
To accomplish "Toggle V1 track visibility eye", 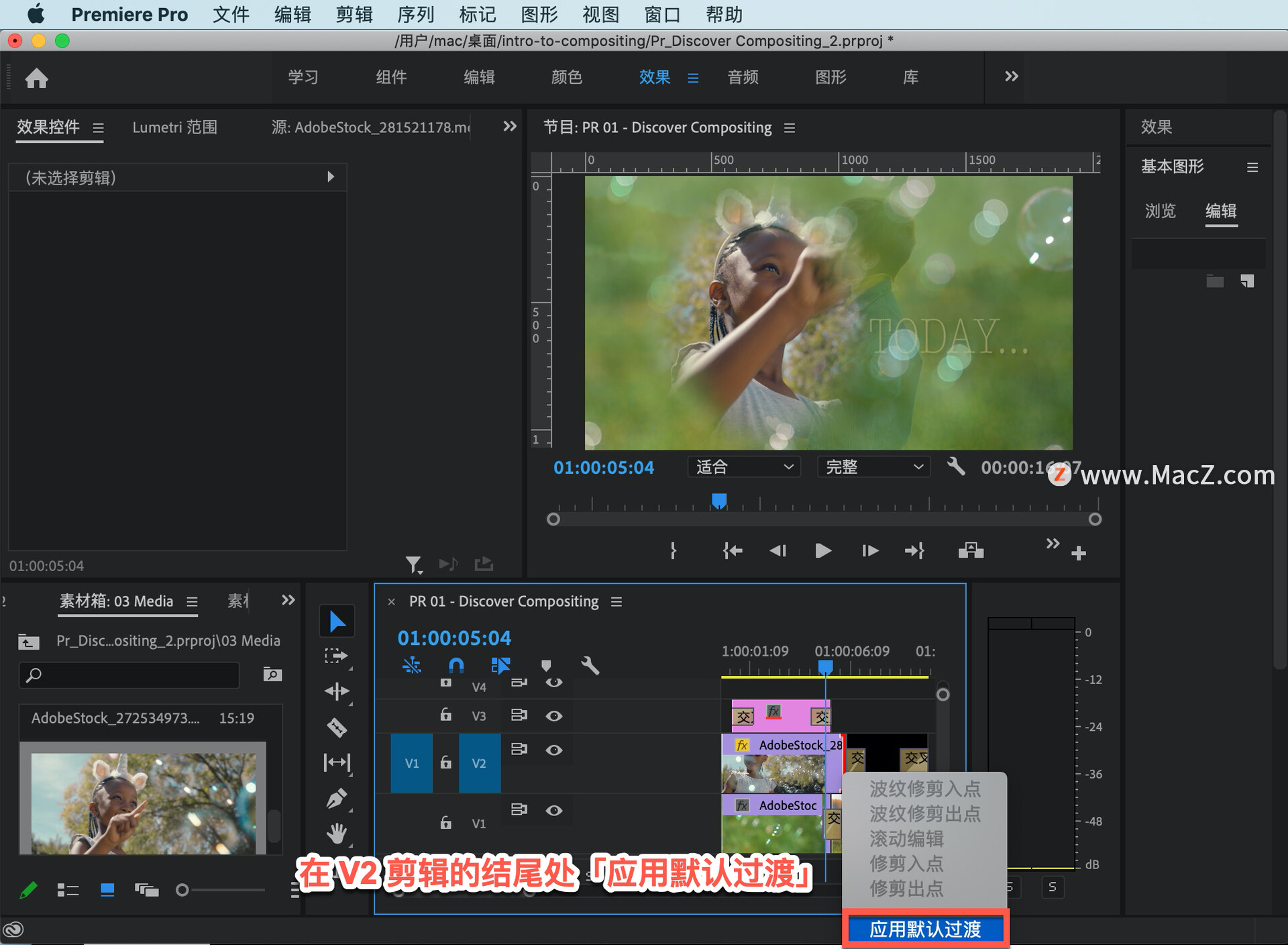I will 553,811.
